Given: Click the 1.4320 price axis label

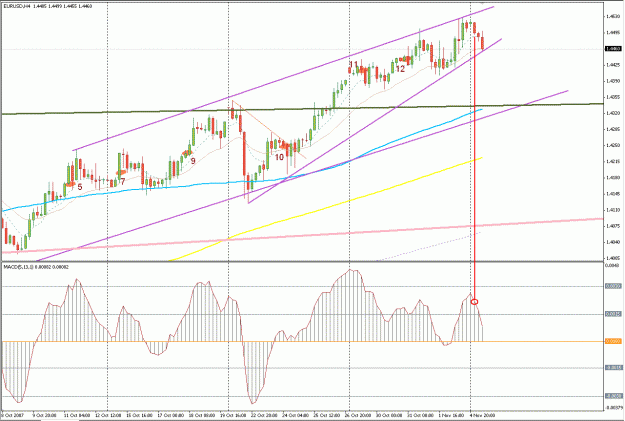Looking at the screenshot, I should 613,113.
